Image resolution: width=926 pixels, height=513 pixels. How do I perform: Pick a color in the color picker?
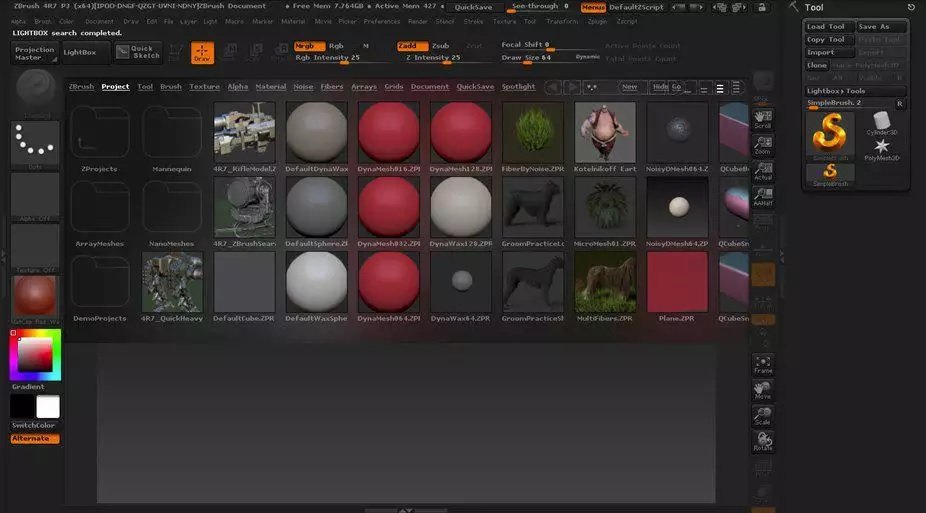click(35, 355)
